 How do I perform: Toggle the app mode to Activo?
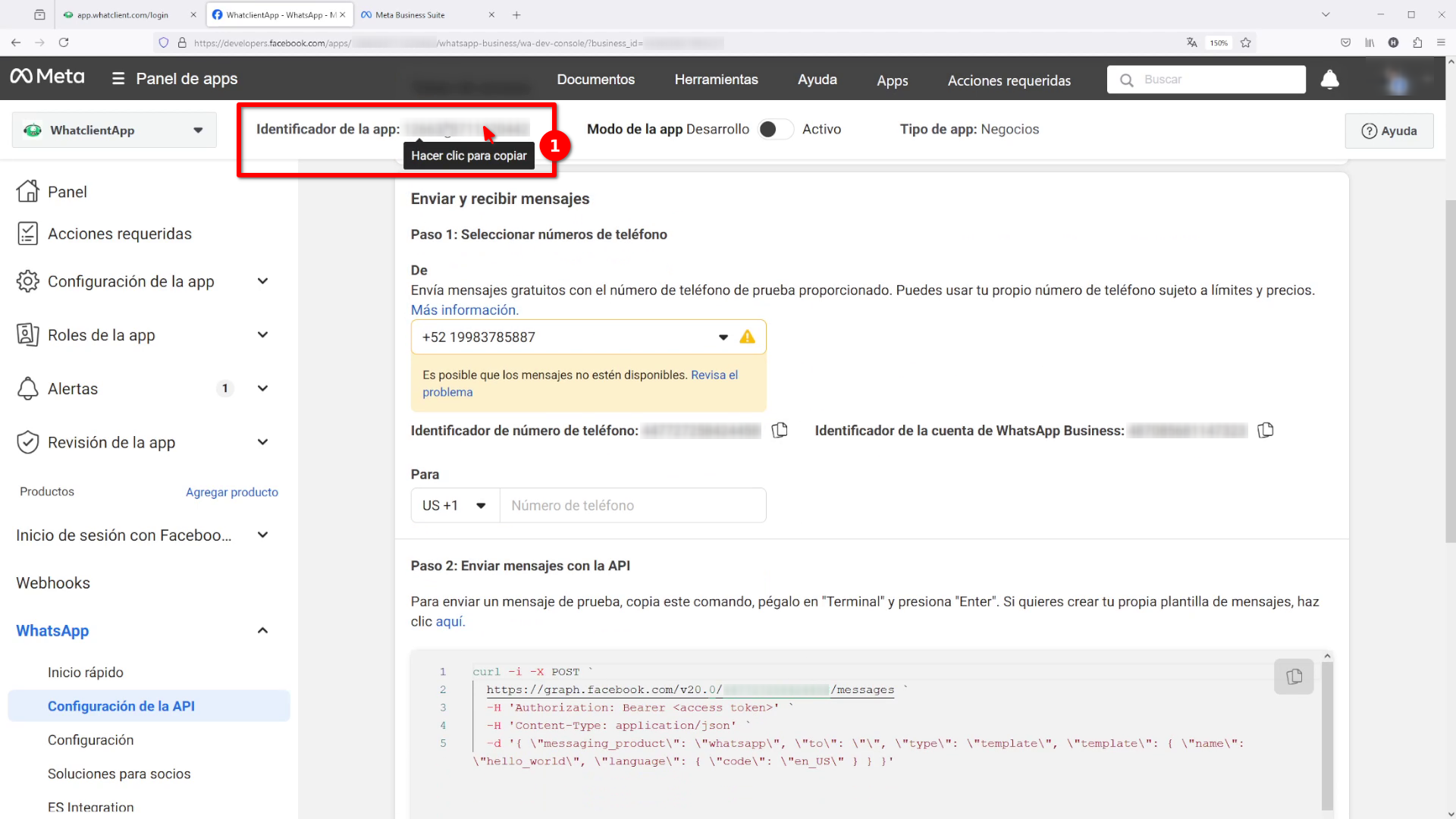pos(776,130)
